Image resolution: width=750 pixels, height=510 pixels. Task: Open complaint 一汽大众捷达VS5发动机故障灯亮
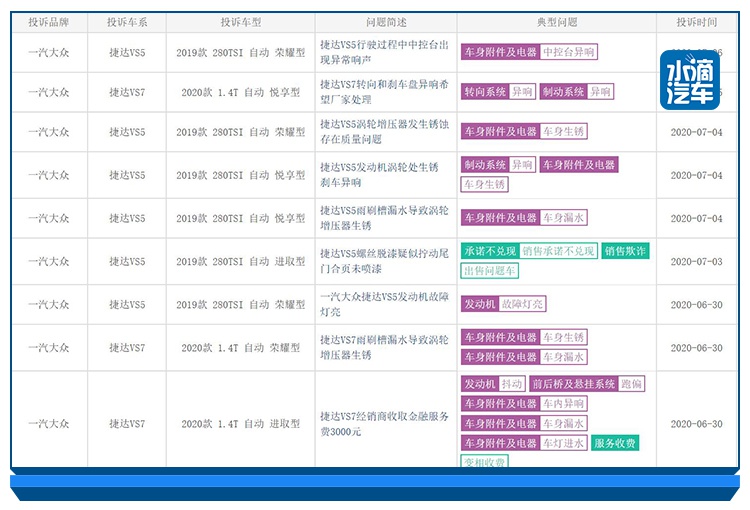coord(385,304)
